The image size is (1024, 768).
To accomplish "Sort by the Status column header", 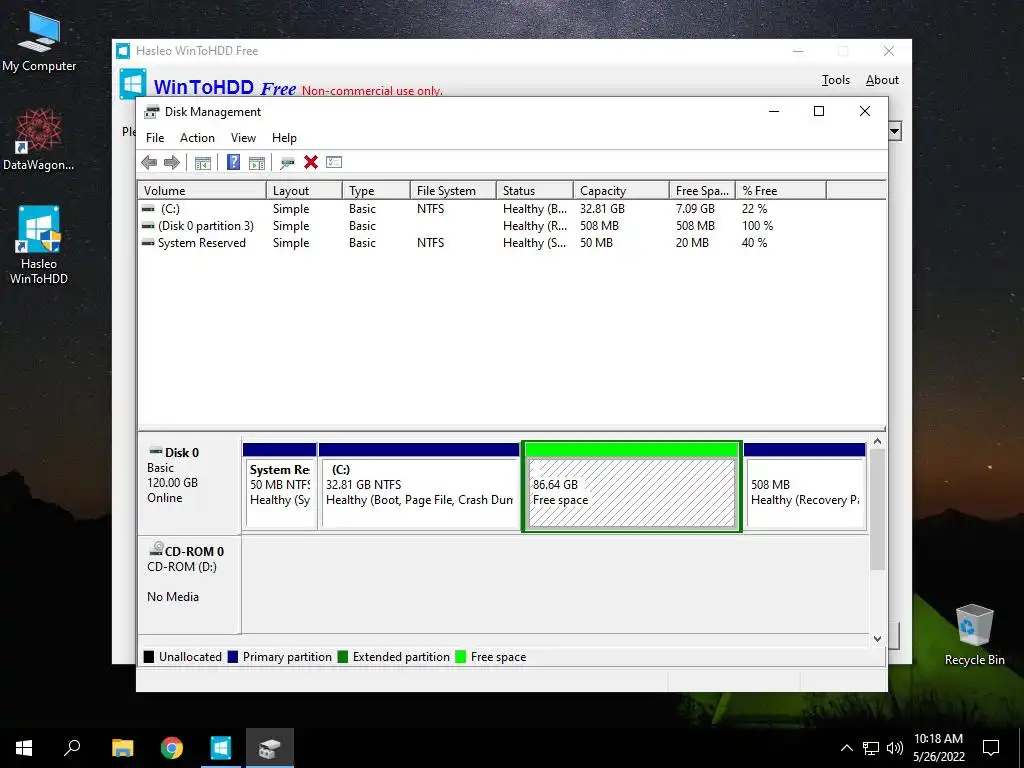I will [534, 191].
